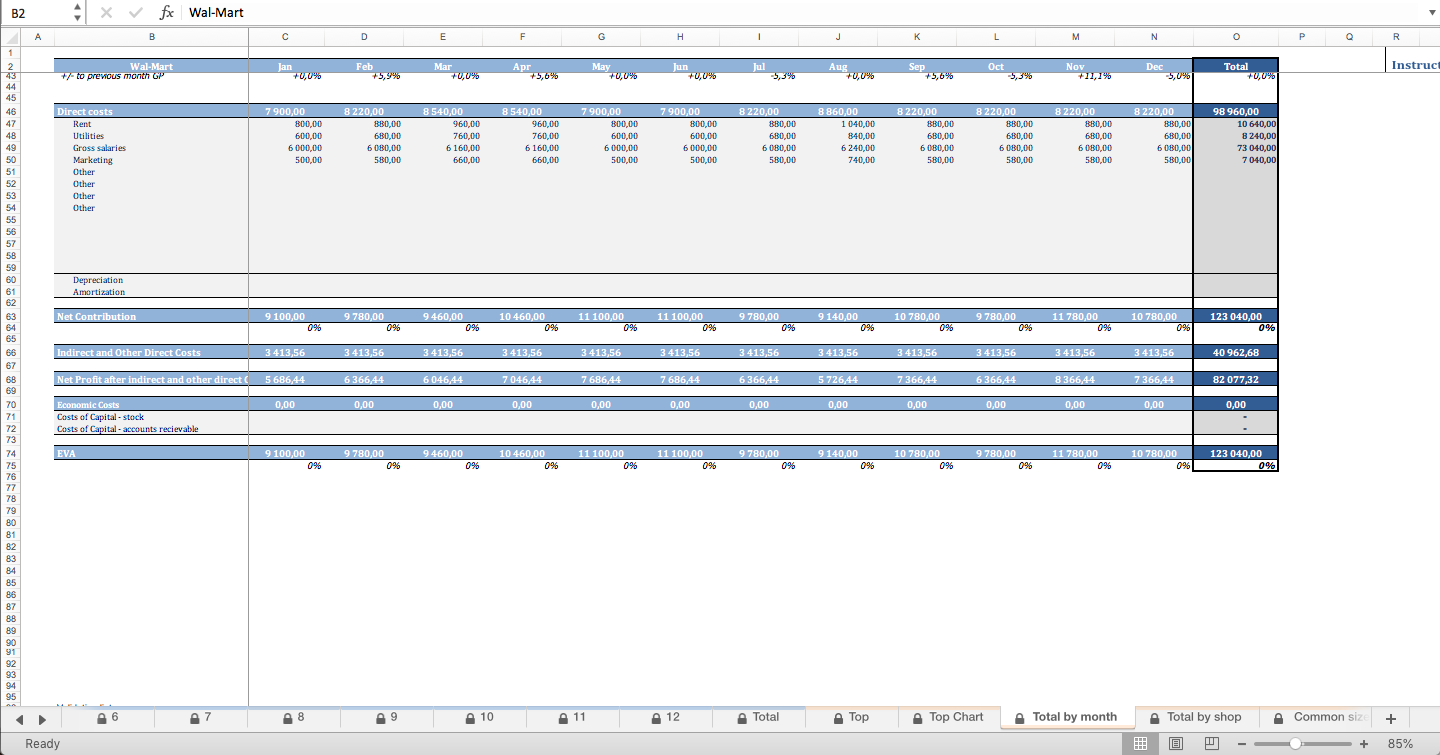The image size is (1440, 755).
Task: Switch to sheet tab 8
Action: pyautogui.click(x=294, y=717)
